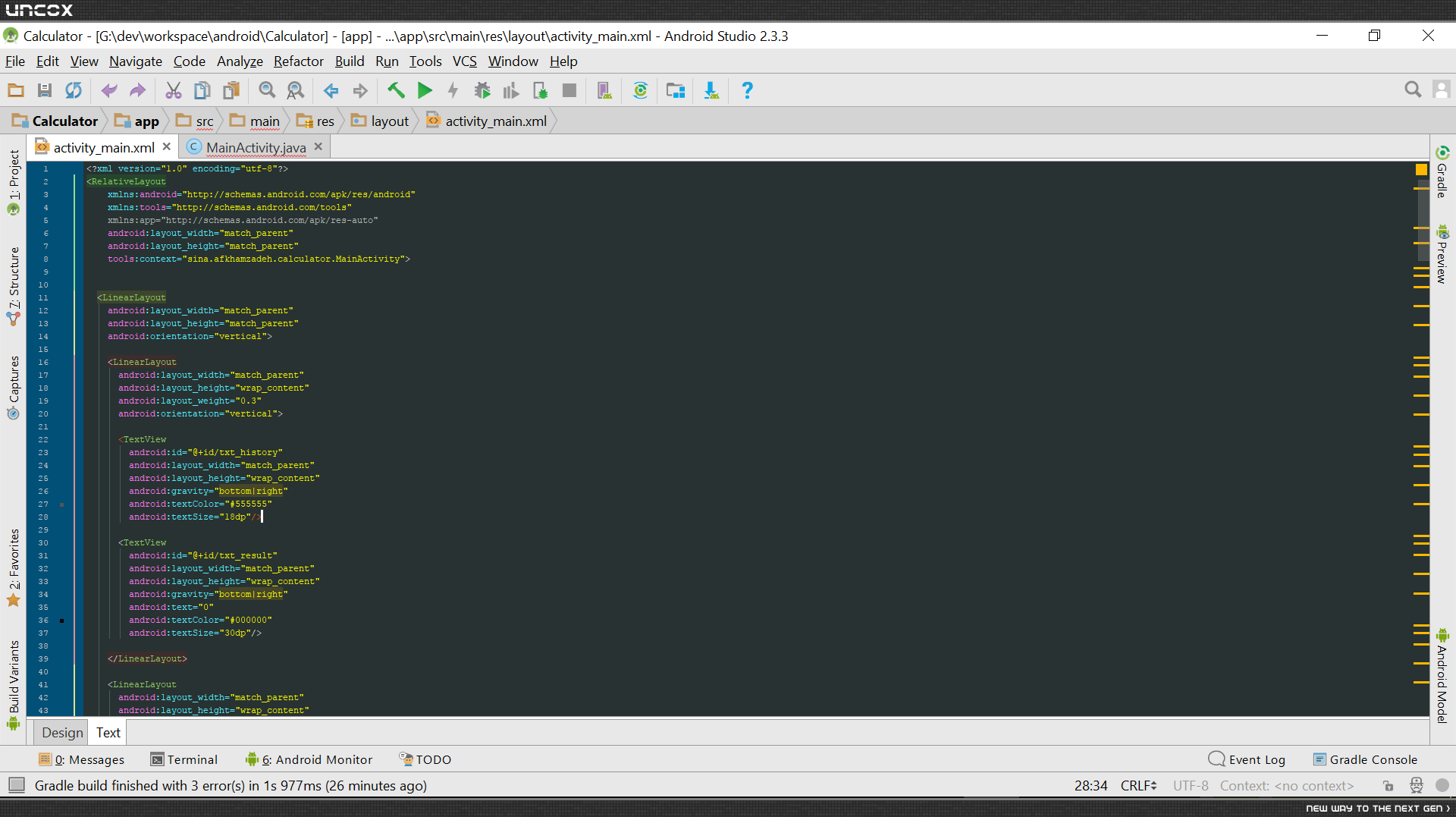Close the activity_main.xml tab

coord(167,146)
